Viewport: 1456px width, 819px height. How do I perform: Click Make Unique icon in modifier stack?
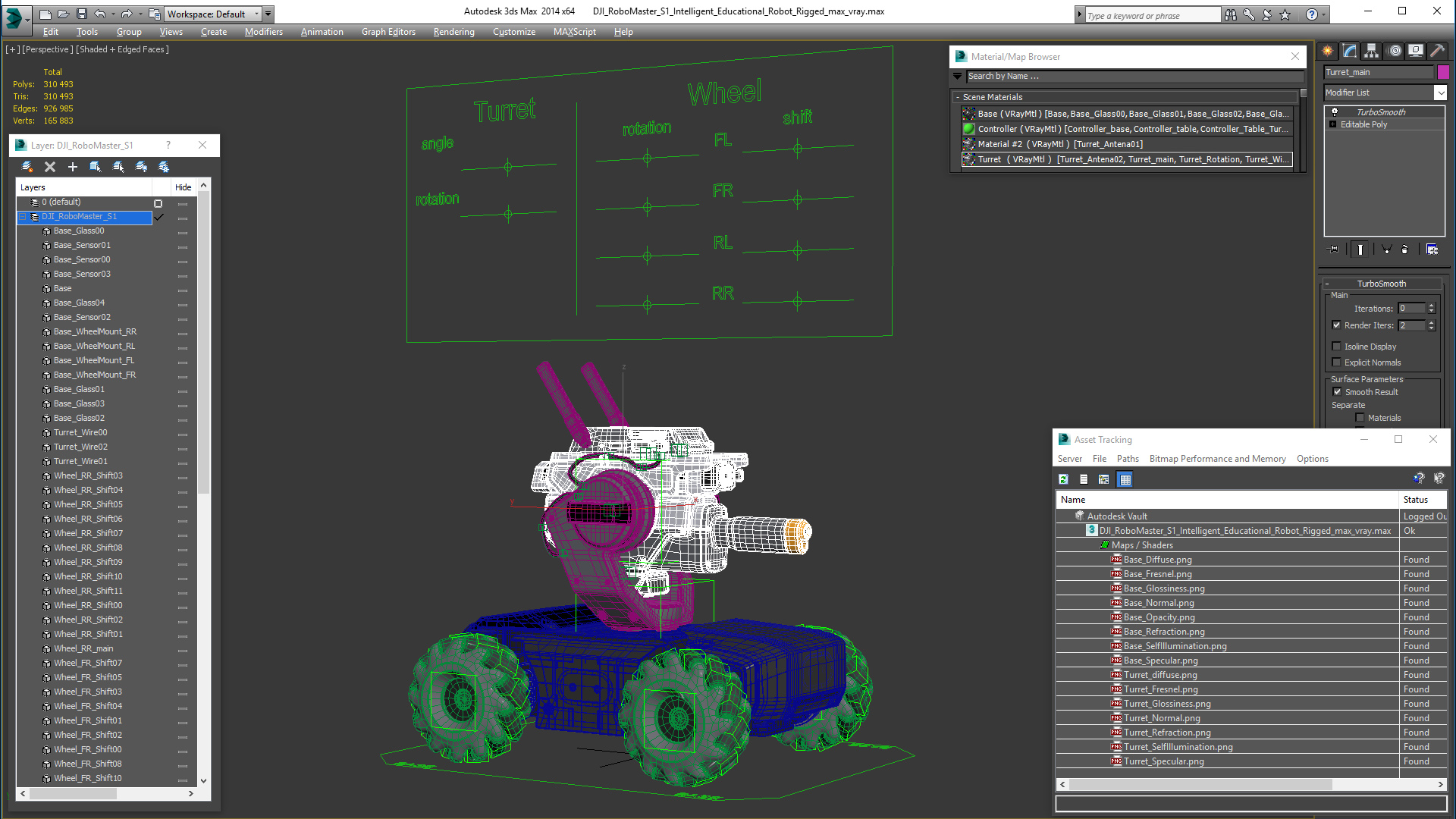point(1386,249)
